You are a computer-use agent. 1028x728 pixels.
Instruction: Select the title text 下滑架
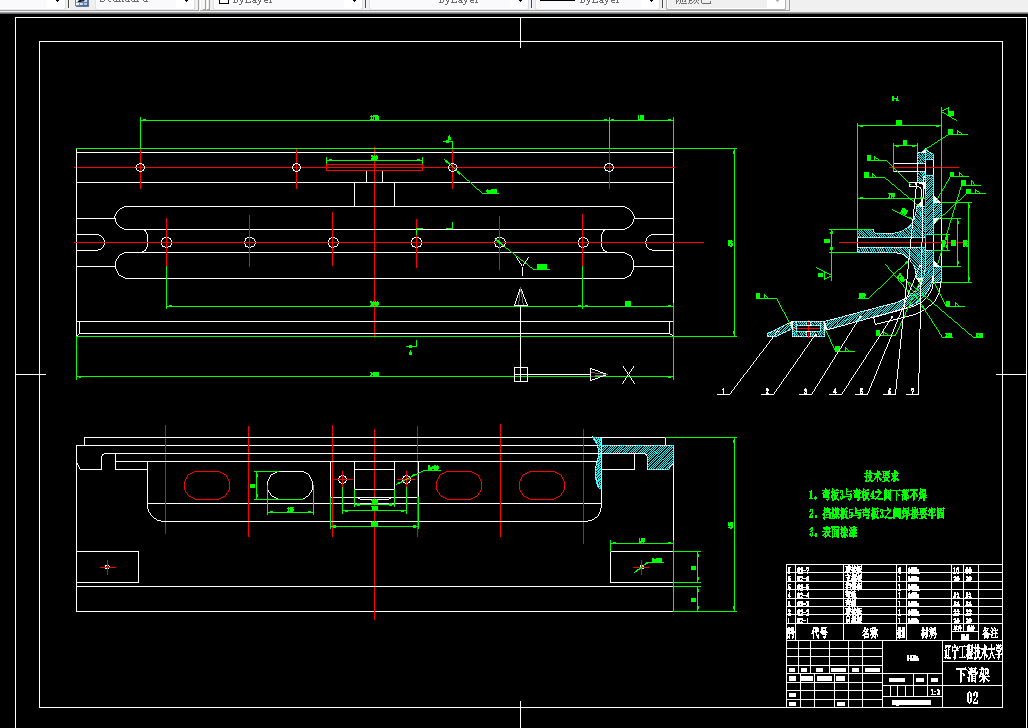pos(972,675)
